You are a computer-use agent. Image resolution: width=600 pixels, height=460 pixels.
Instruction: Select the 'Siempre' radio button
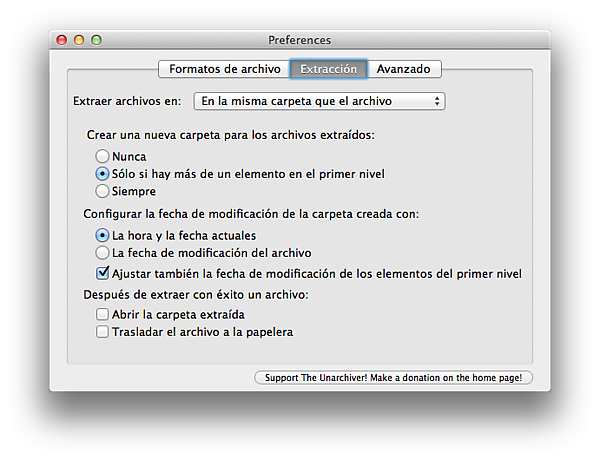tap(102, 191)
